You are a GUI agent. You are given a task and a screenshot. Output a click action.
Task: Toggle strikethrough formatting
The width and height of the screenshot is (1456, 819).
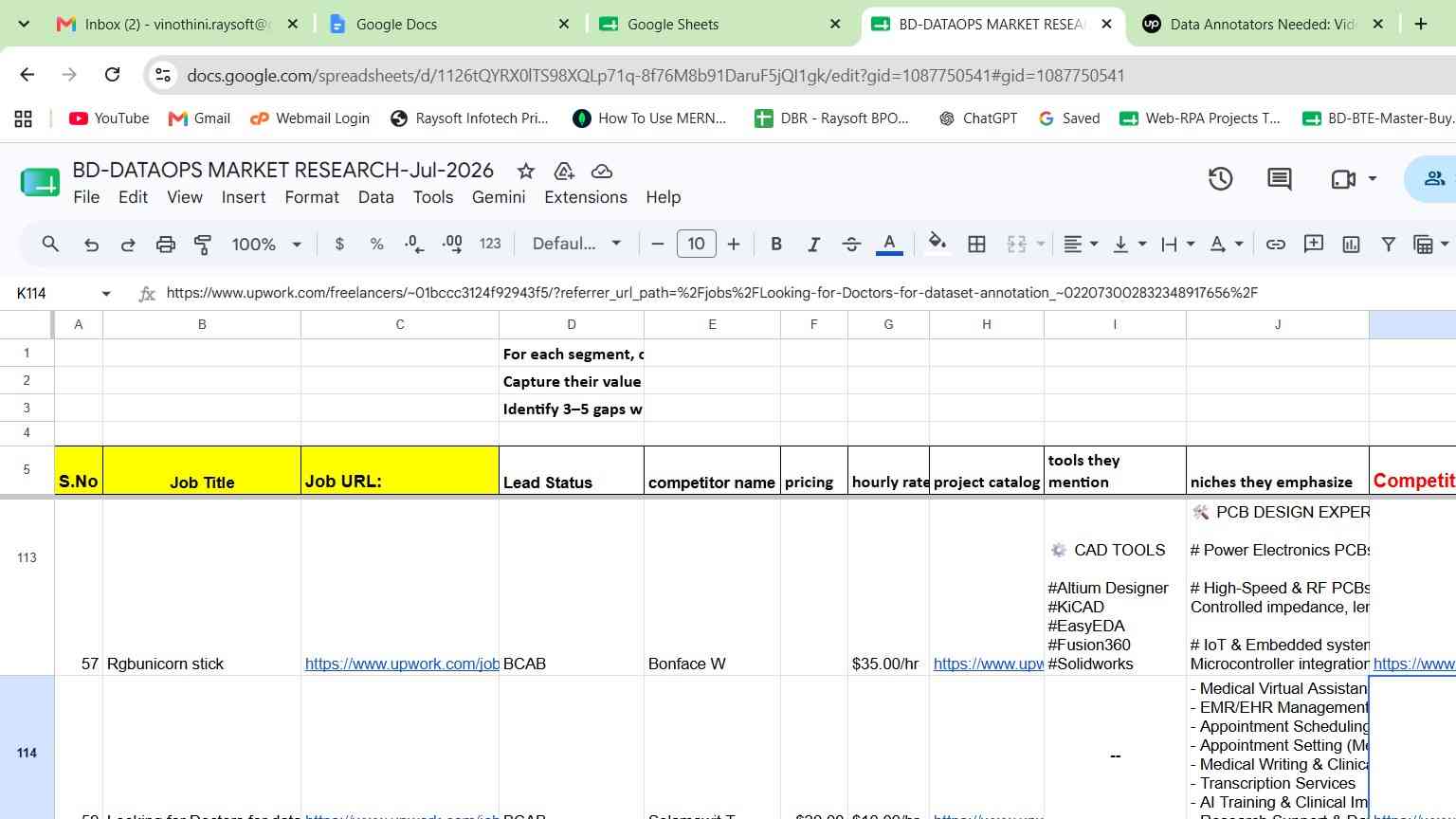pos(851,245)
